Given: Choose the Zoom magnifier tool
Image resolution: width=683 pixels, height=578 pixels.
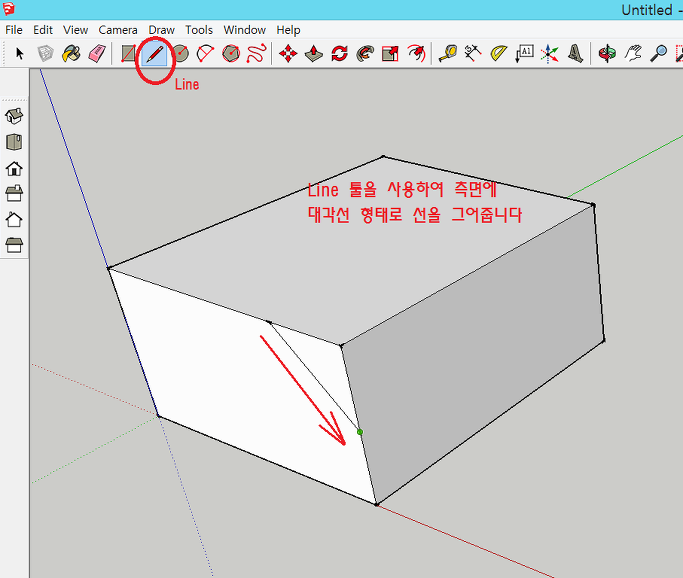Looking at the screenshot, I should (658, 54).
